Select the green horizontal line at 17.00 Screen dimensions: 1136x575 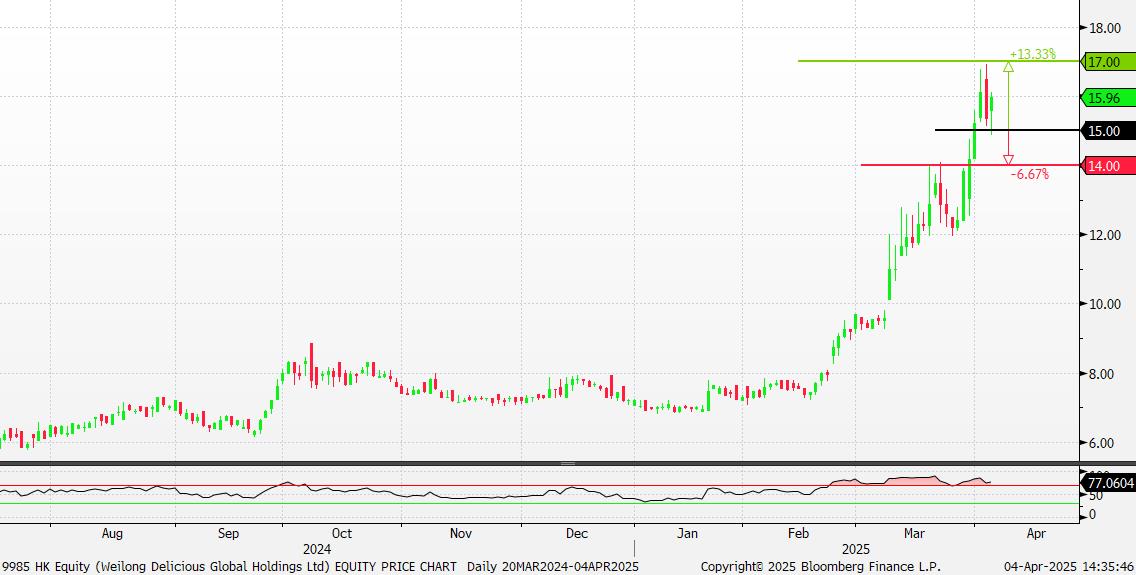point(900,61)
